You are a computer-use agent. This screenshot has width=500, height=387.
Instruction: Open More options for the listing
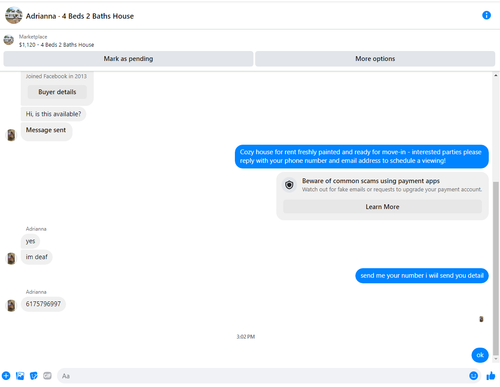point(375,59)
